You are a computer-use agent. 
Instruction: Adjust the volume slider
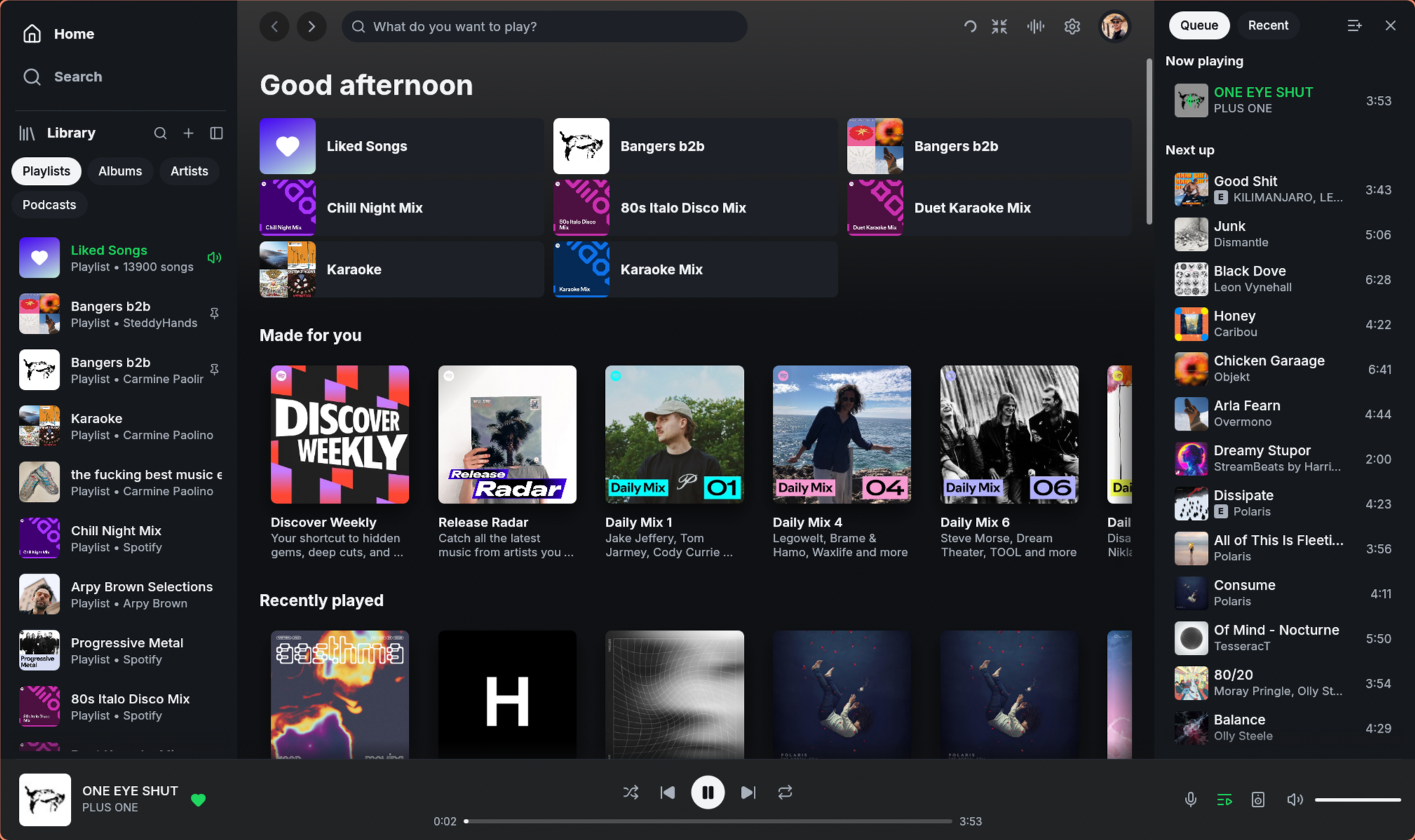pyautogui.click(x=1358, y=799)
